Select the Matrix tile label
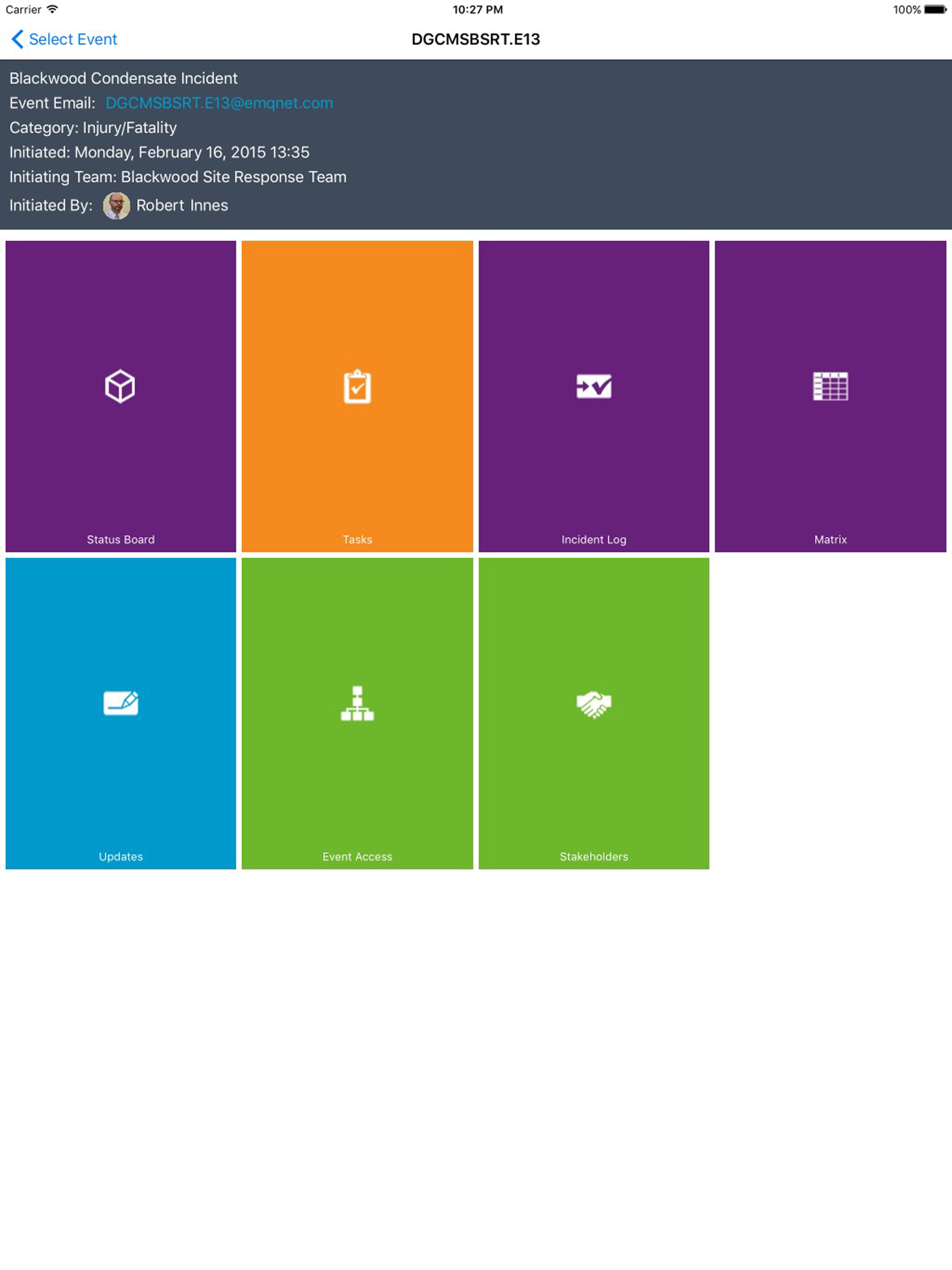Viewport: 952px width, 1270px height. point(830,540)
